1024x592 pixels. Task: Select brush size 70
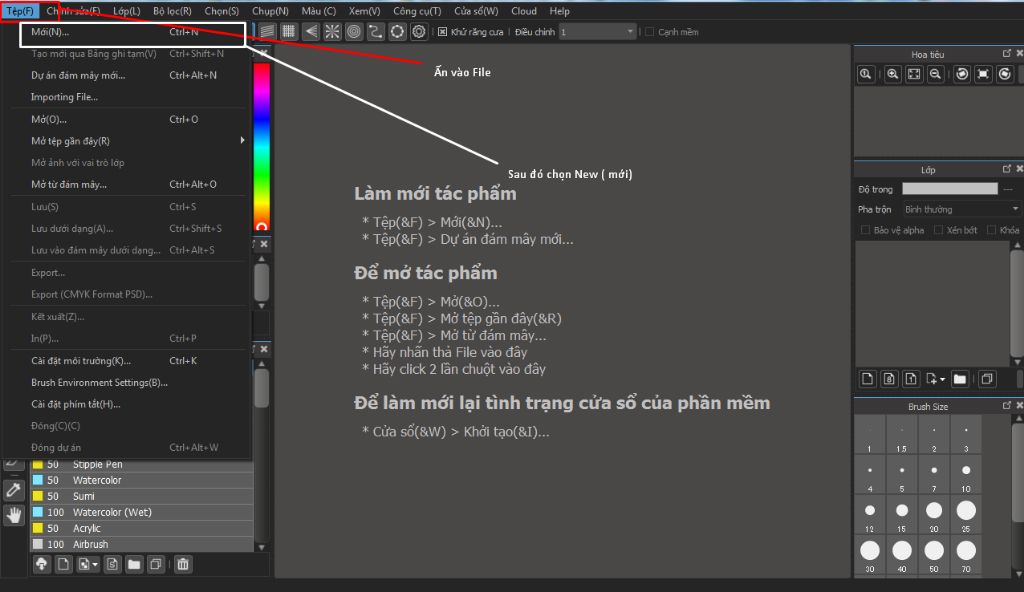point(966,555)
